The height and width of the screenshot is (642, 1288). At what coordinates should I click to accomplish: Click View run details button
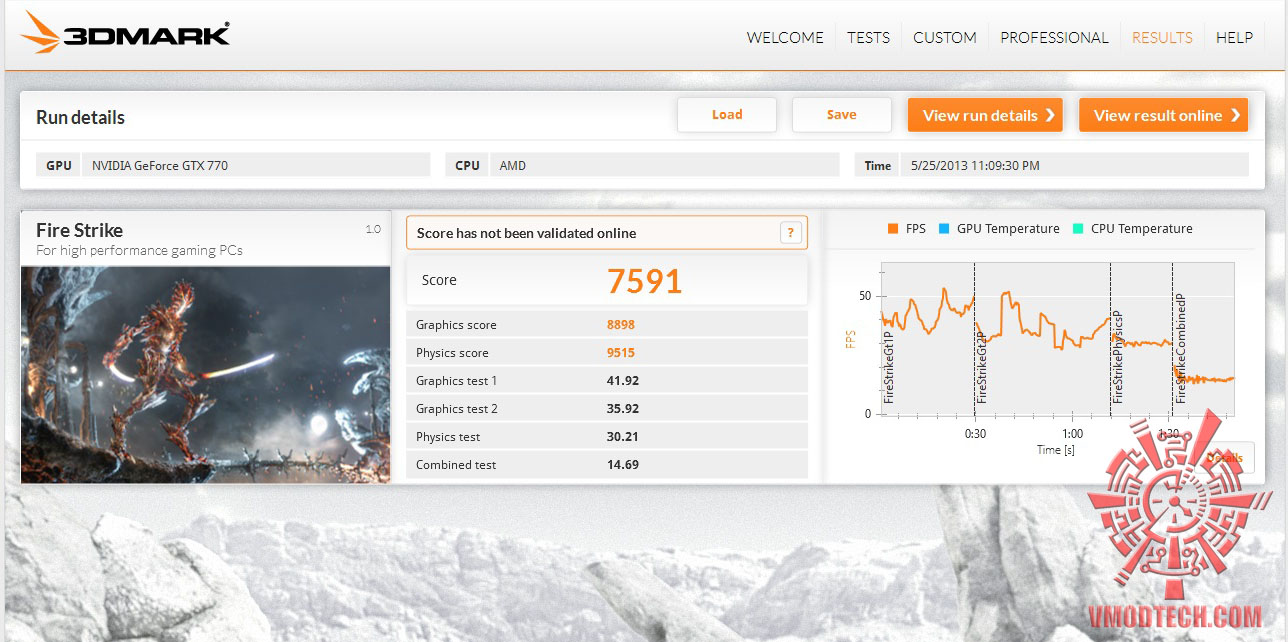(x=985, y=115)
